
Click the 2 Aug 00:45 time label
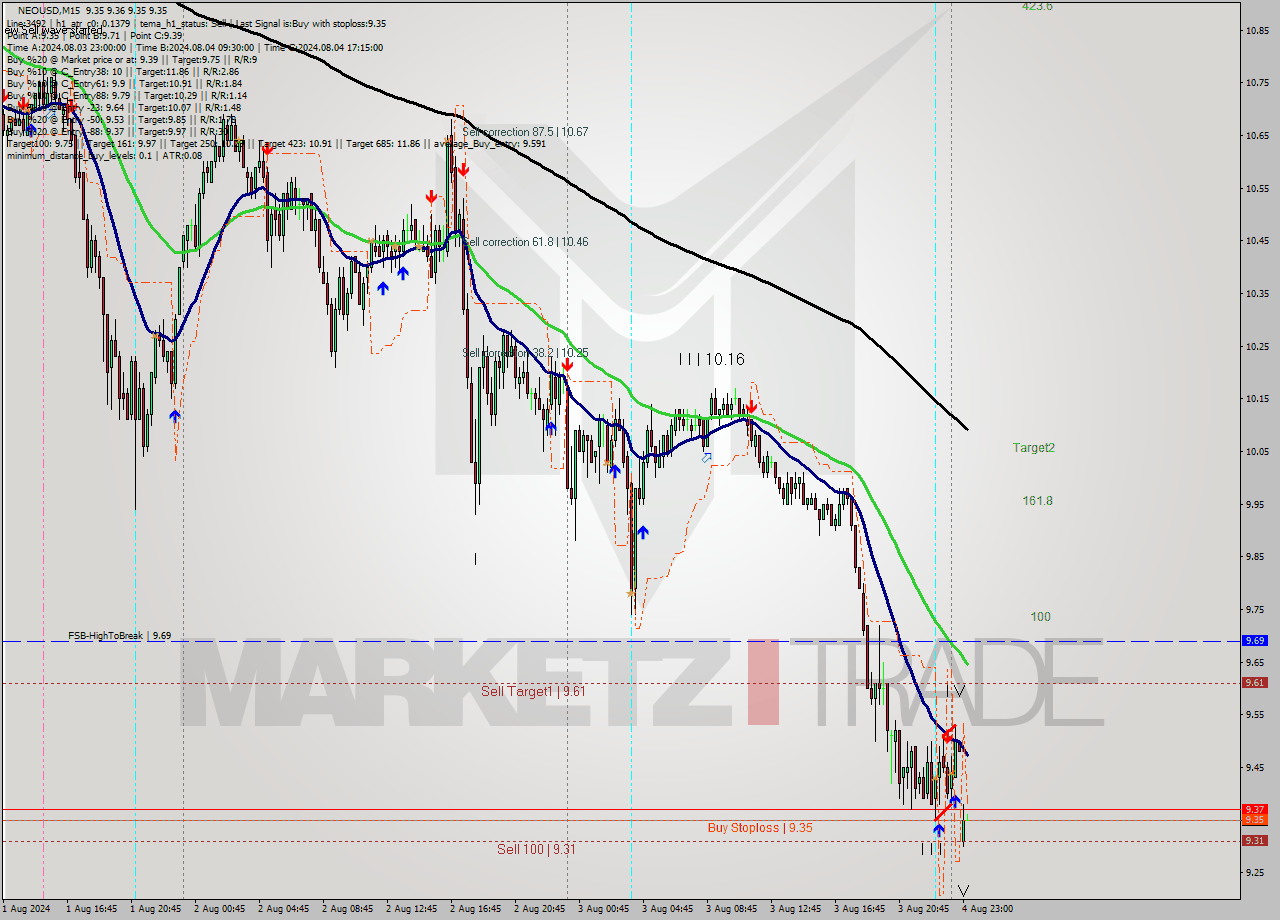click(219, 909)
